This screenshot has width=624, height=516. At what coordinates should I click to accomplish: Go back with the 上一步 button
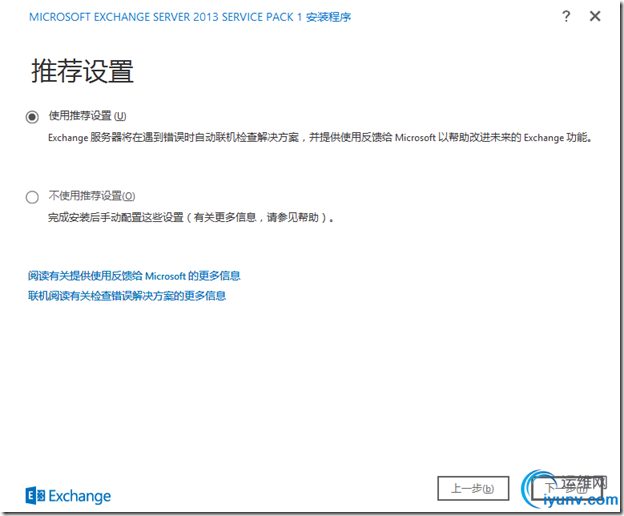tap(473, 488)
